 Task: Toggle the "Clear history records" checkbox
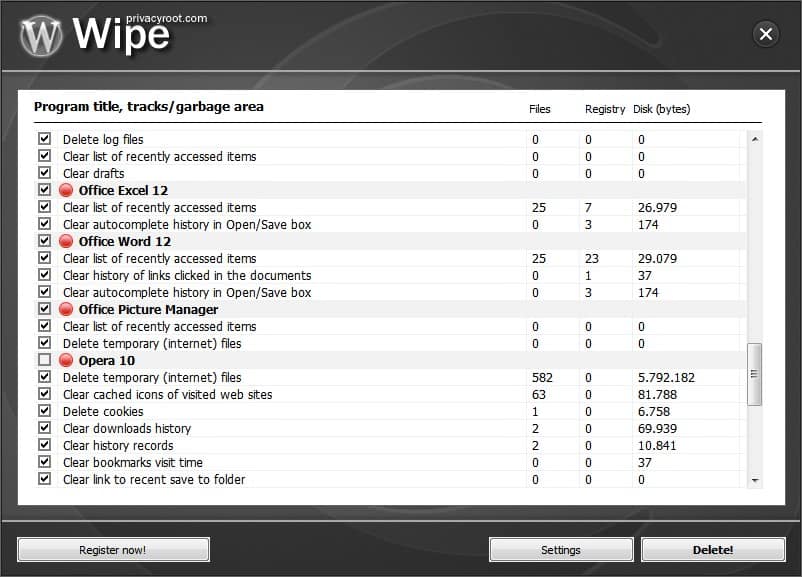tap(44, 445)
